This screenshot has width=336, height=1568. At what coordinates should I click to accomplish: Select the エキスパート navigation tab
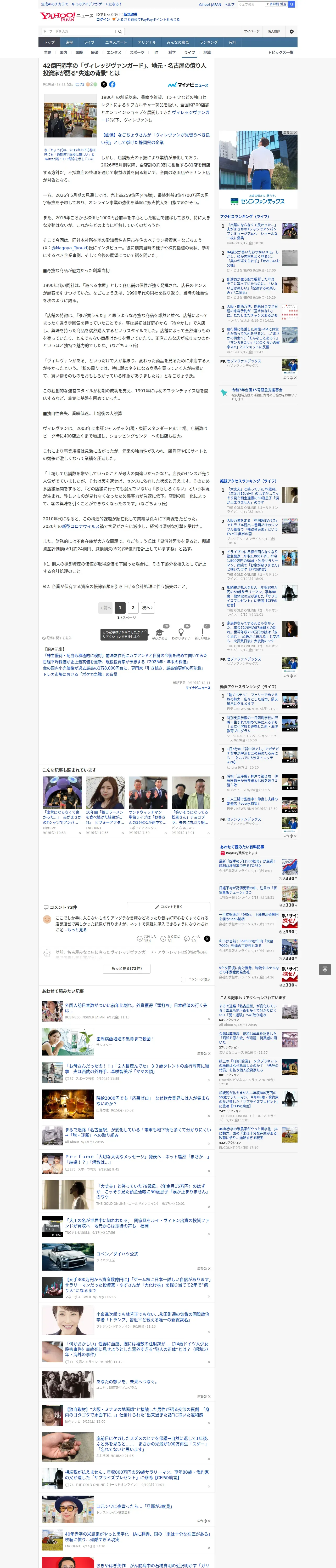pos(116,43)
